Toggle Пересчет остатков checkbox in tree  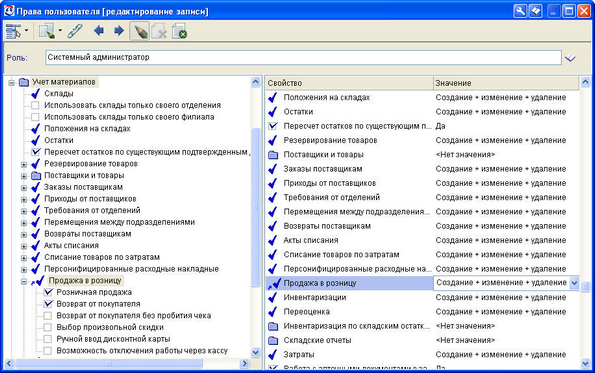(x=36, y=152)
